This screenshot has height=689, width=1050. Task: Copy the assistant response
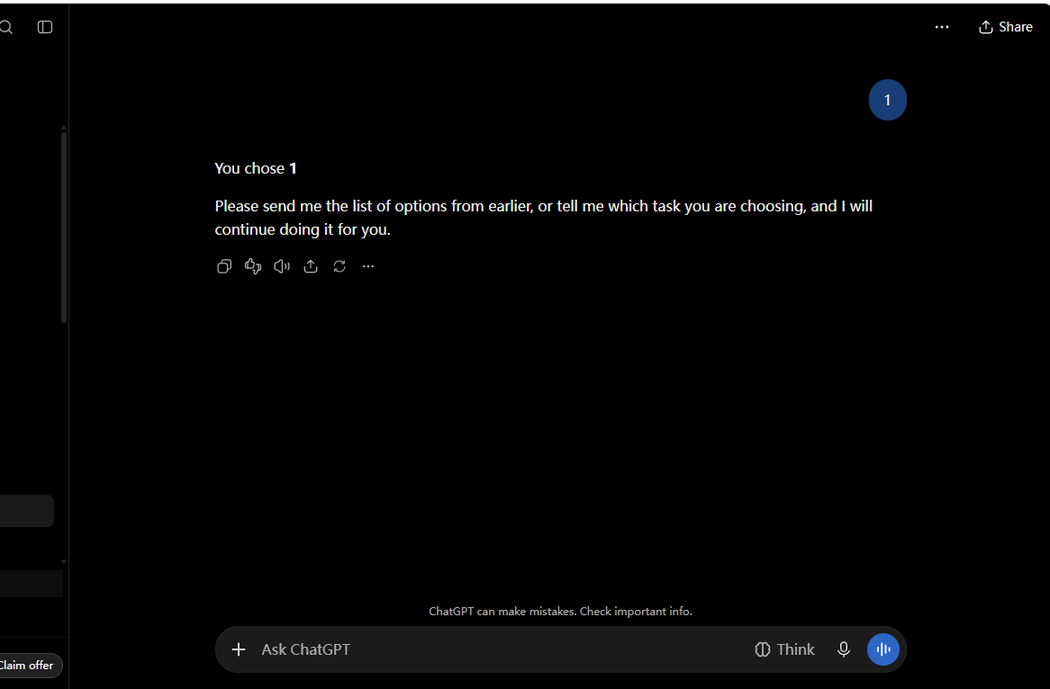pos(224,266)
